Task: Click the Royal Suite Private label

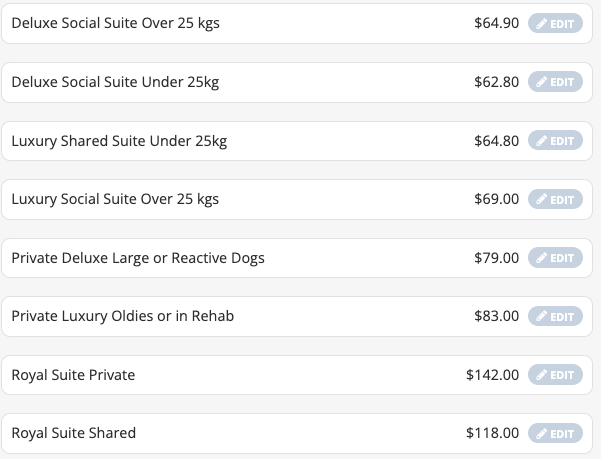Action: click(73, 375)
